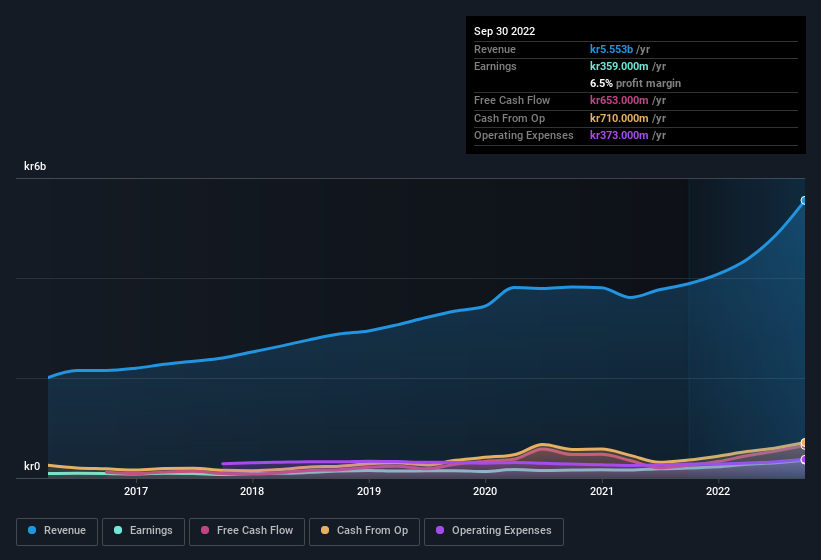This screenshot has height=560, width=821.
Task: Click the kr6b y-axis label
Action: click(x=35, y=166)
